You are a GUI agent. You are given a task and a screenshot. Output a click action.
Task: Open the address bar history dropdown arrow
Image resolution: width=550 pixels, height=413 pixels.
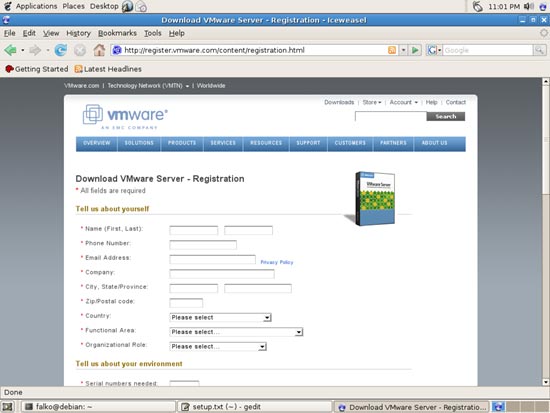403,50
